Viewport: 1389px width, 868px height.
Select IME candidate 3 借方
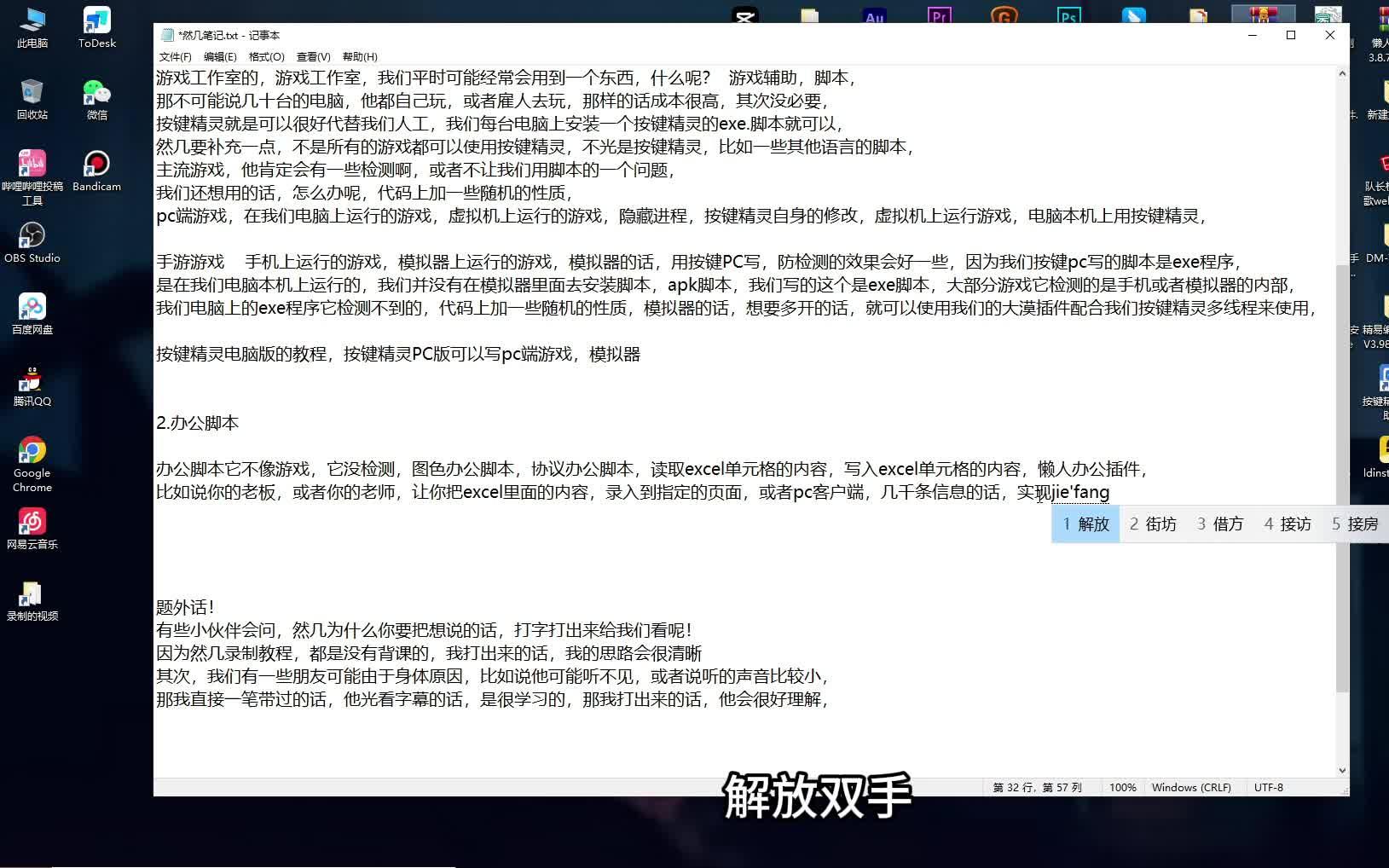[x=1220, y=524]
